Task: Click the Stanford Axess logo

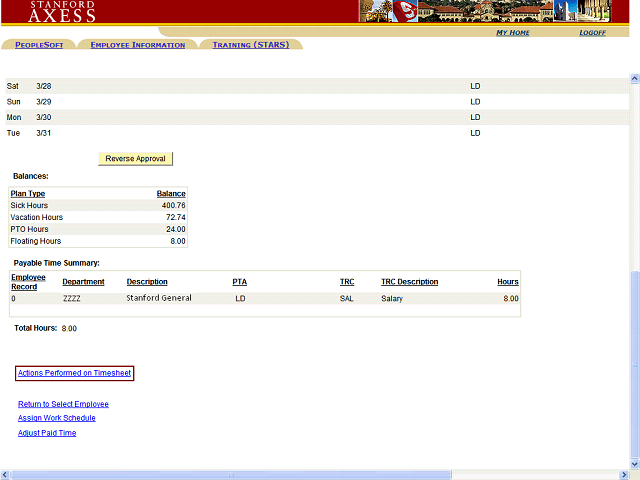Action: click(x=62, y=11)
